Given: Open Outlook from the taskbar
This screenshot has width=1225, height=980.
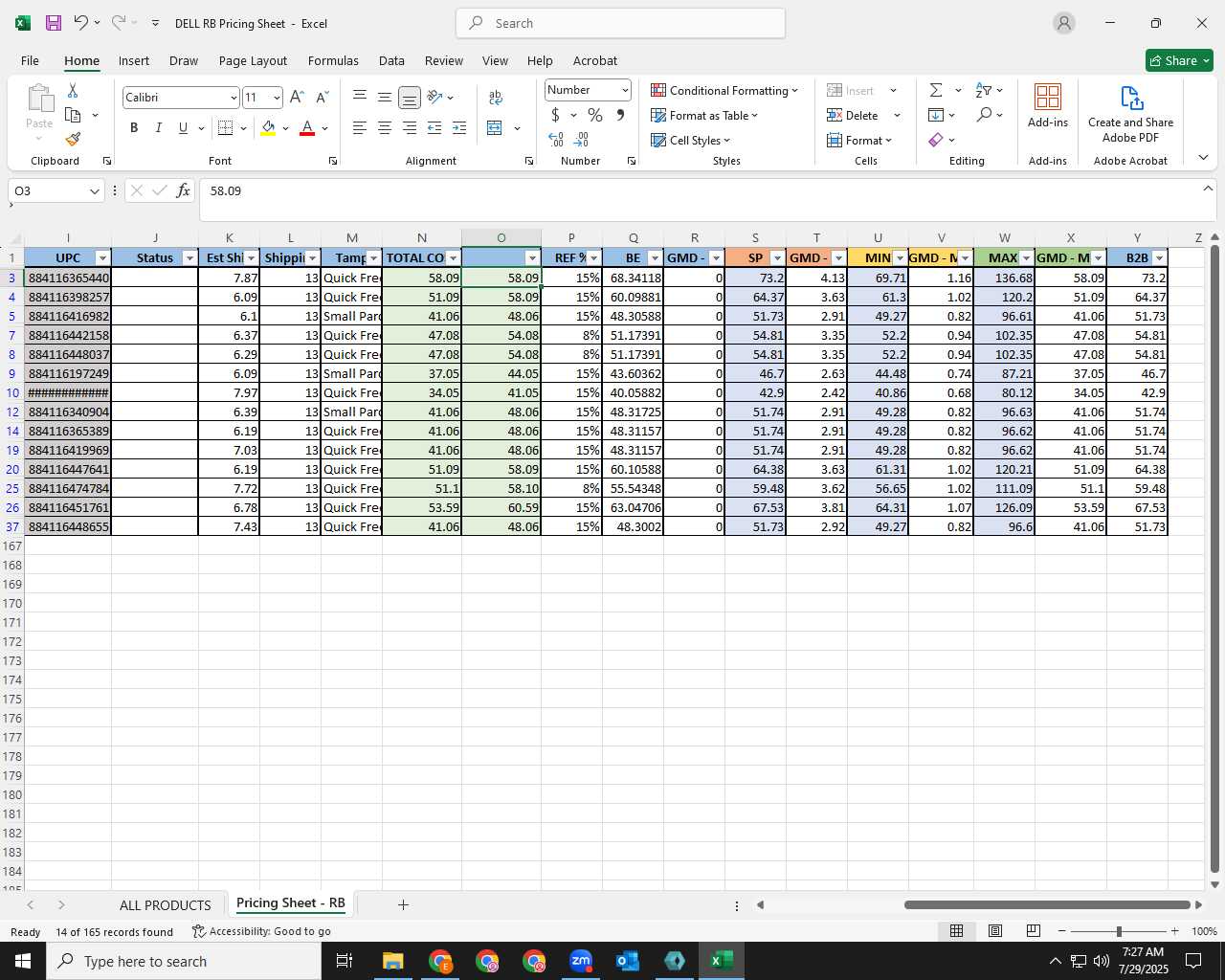Looking at the screenshot, I should pos(628,961).
